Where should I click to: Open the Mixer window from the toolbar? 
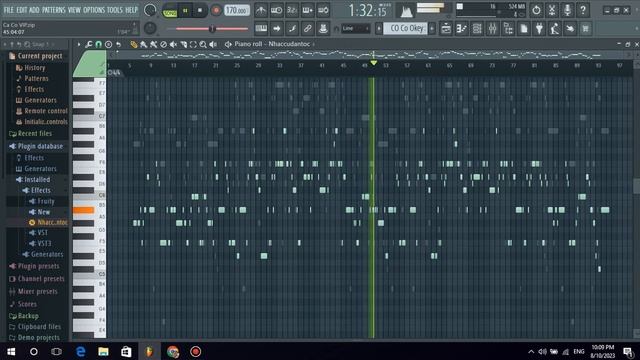pos(493,28)
